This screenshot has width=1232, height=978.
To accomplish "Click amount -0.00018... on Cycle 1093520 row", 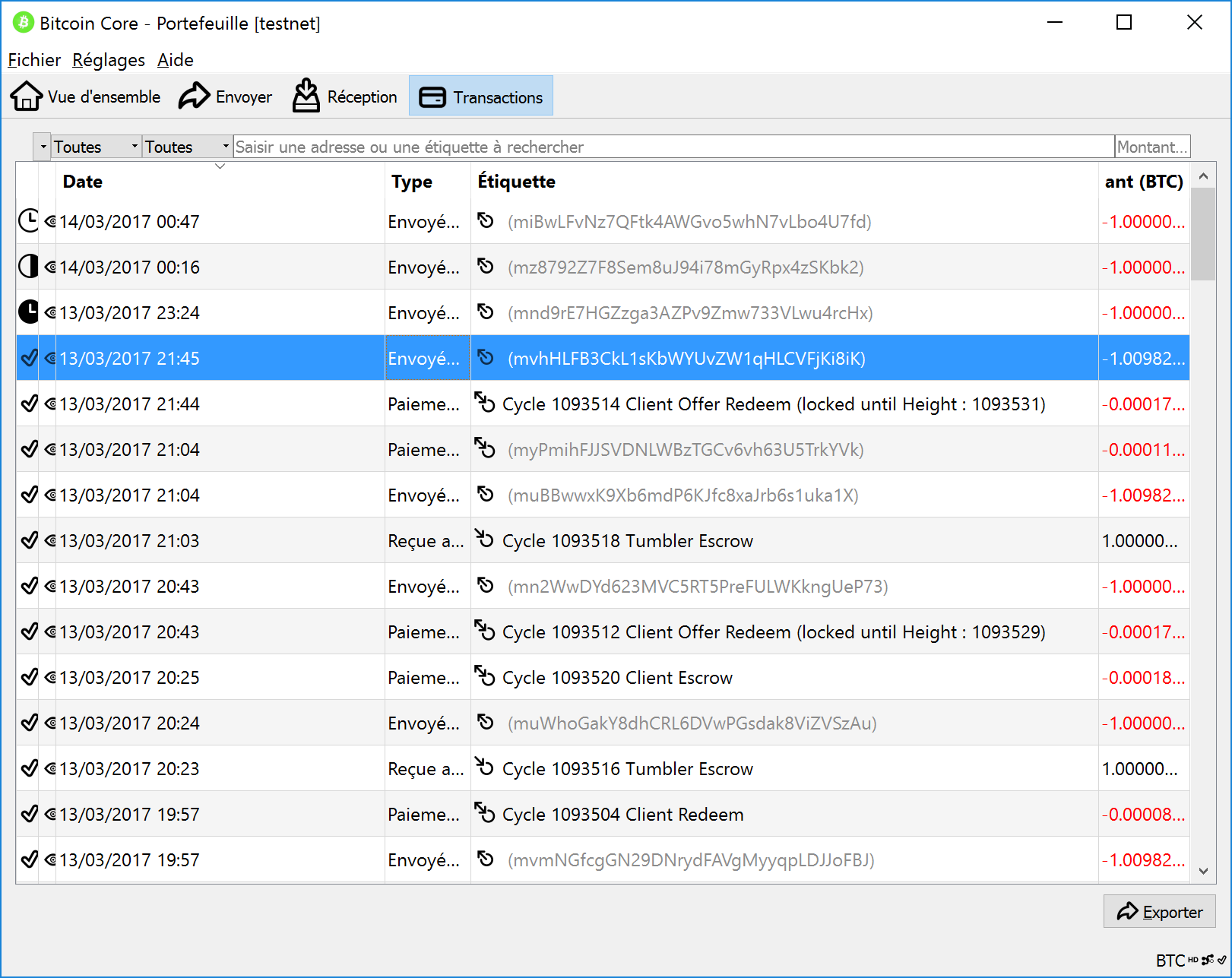I will pos(1143,678).
